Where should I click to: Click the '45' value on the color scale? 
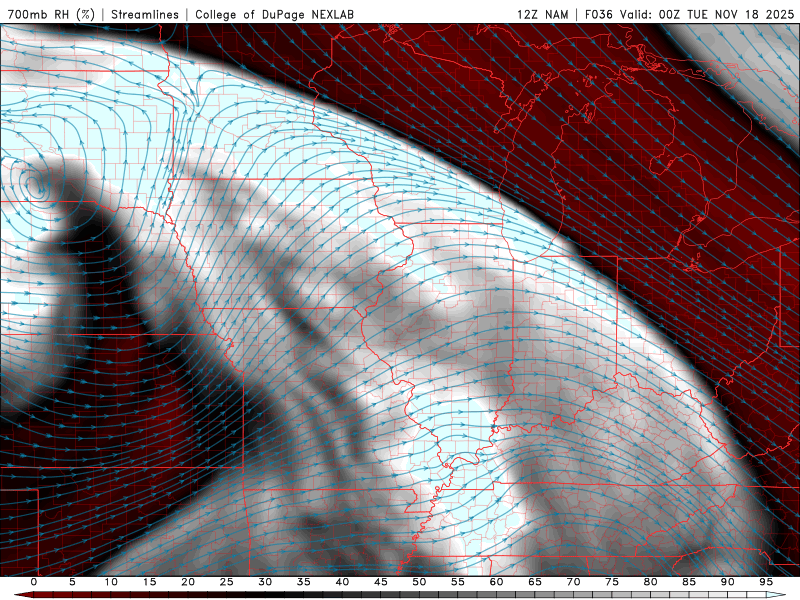381,582
